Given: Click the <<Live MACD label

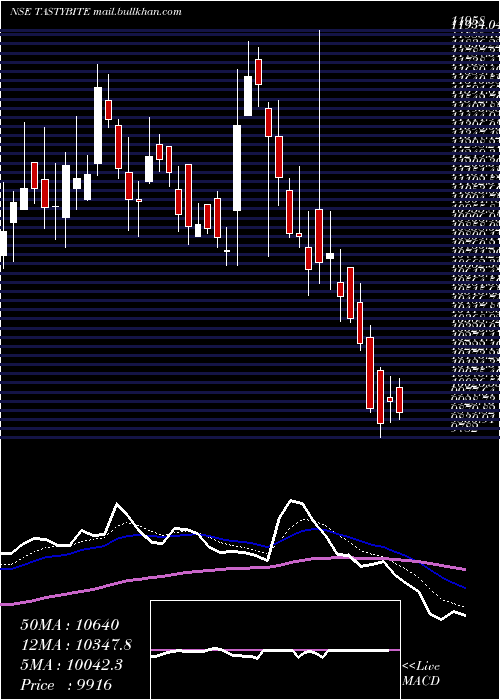Looking at the screenshot, I should coord(421,674).
